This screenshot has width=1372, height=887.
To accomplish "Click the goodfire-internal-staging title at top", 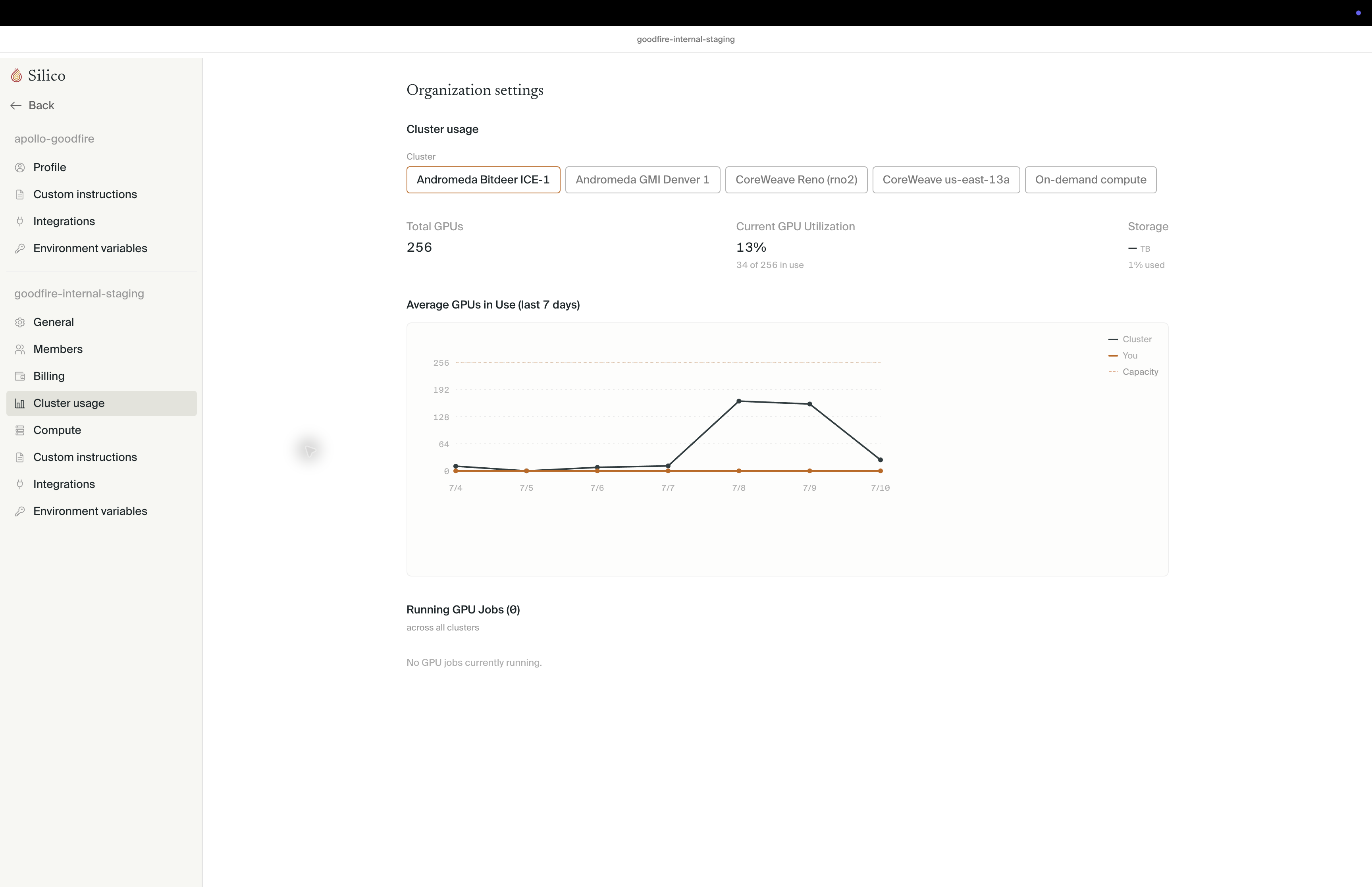I will (686, 39).
